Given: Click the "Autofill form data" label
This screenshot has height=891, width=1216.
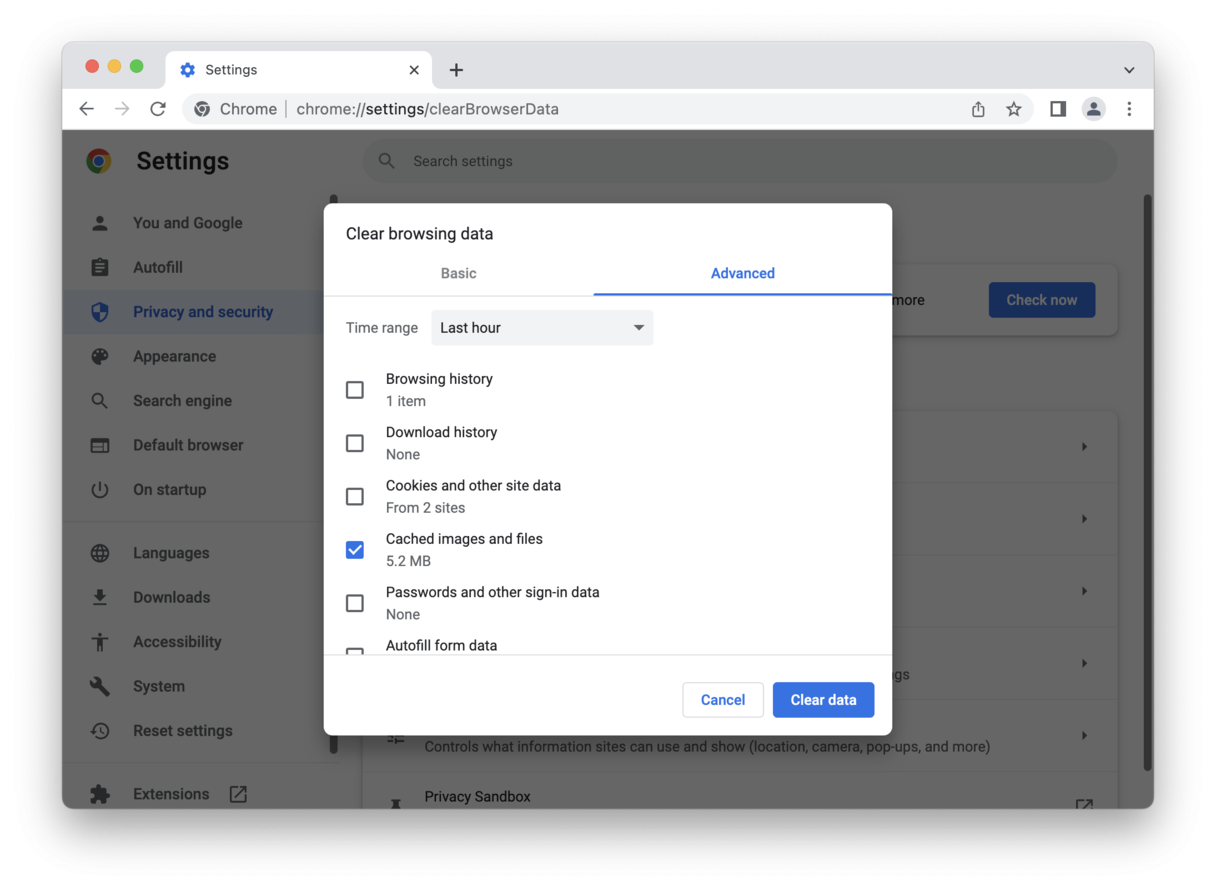Looking at the screenshot, I should click(x=441, y=646).
